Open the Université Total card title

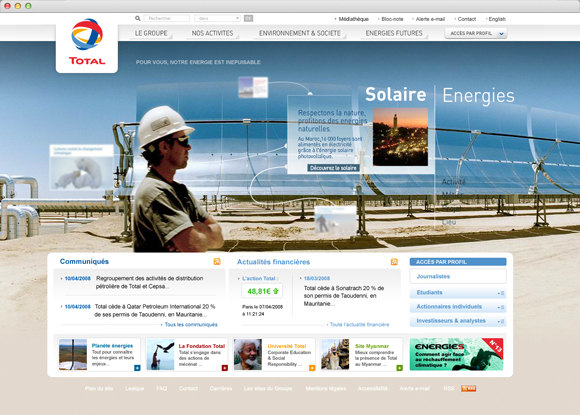[287, 346]
